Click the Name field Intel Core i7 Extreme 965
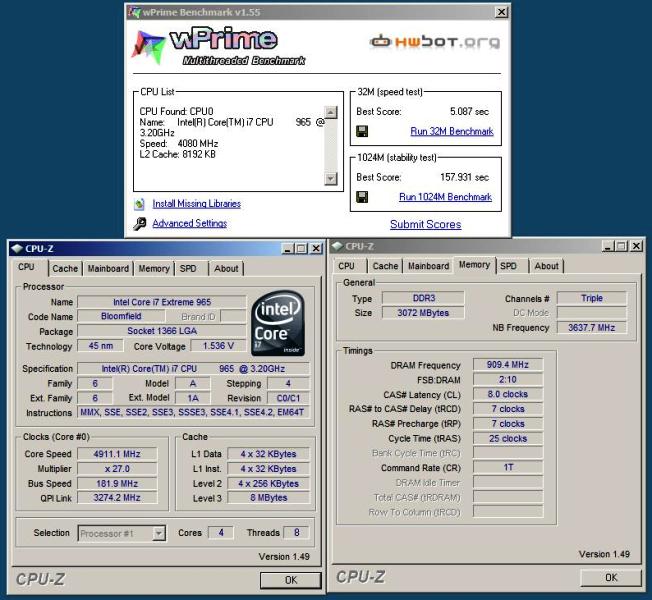 click(x=162, y=302)
